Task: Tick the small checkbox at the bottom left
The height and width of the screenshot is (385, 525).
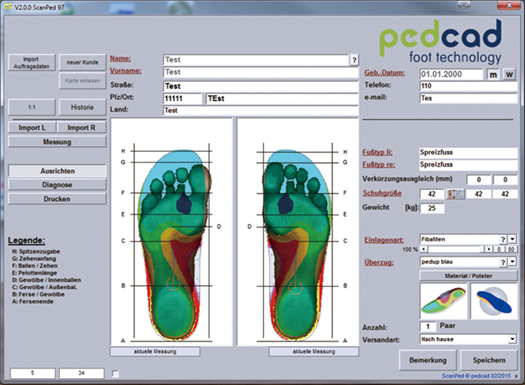Action: [115, 373]
